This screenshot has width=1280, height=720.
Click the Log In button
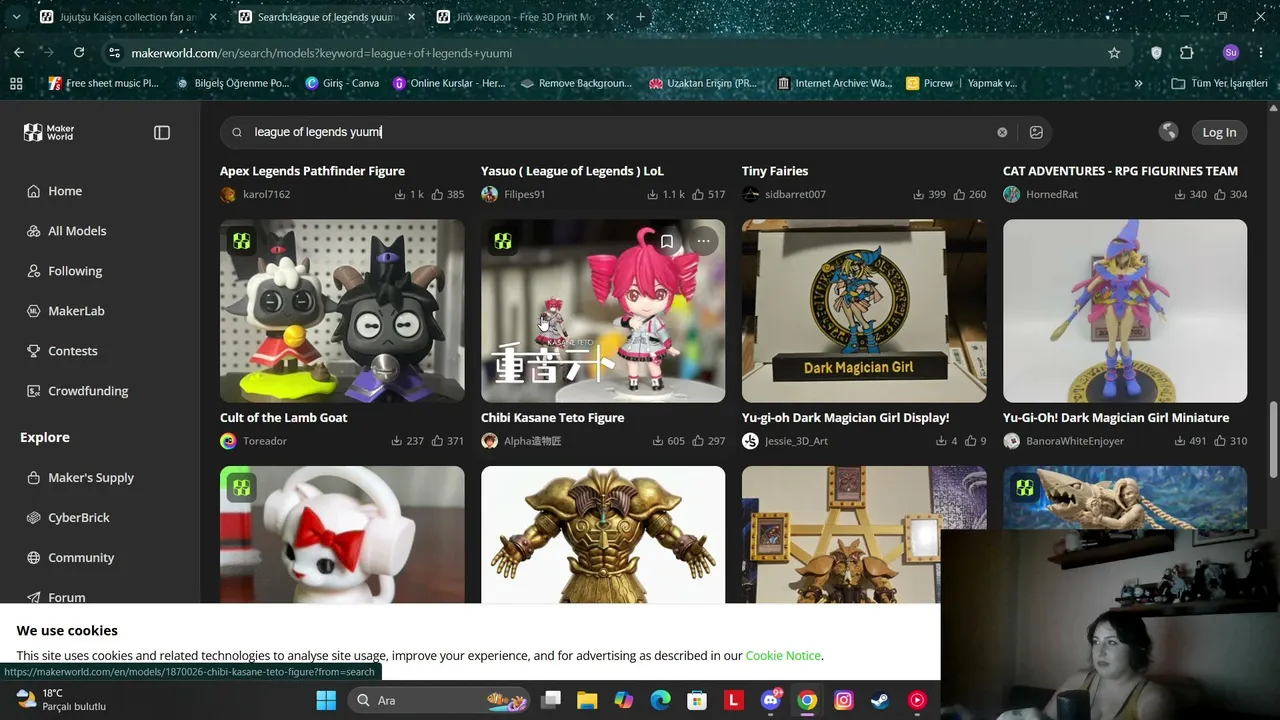click(x=1219, y=132)
